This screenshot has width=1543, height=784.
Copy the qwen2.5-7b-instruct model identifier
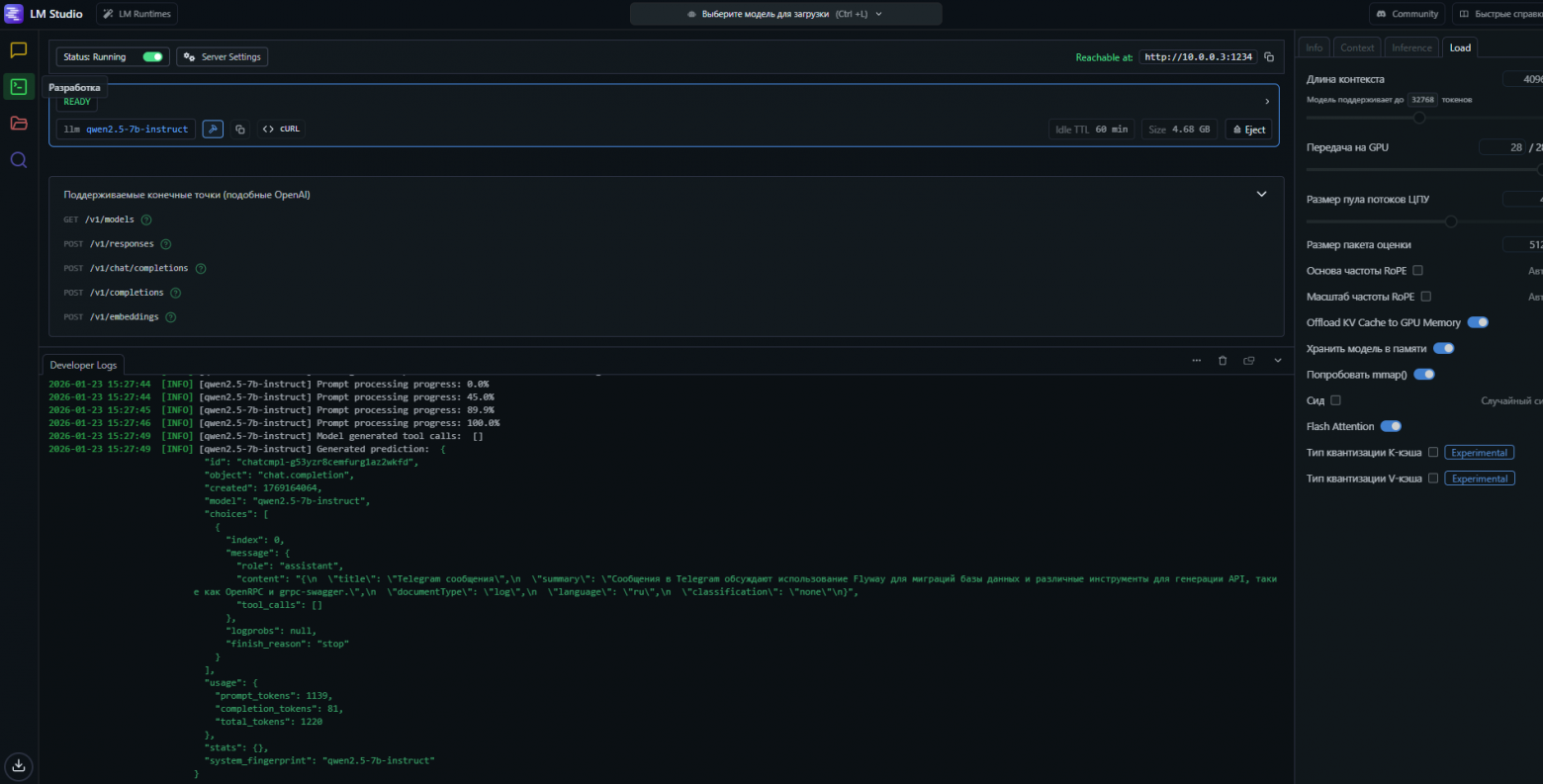[x=239, y=130]
